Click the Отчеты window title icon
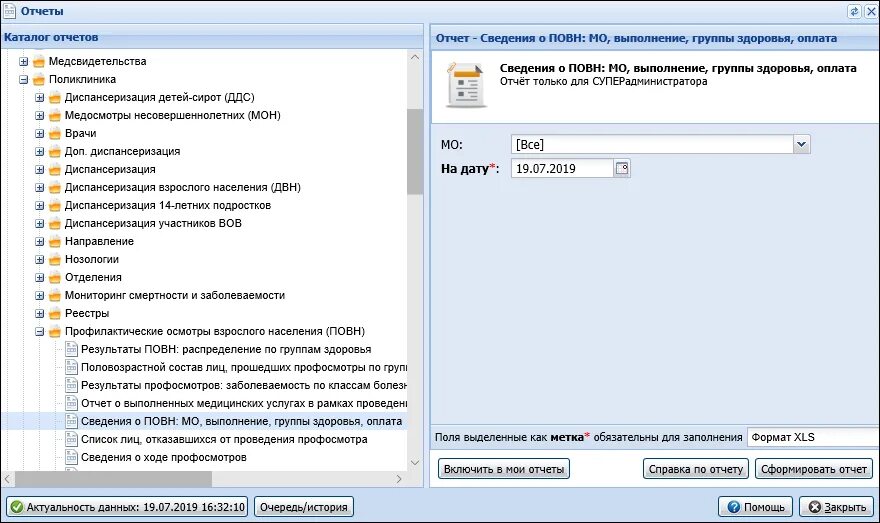Image resolution: width=880 pixels, height=523 pixels. pyautogui.click(x=10, y=11)
